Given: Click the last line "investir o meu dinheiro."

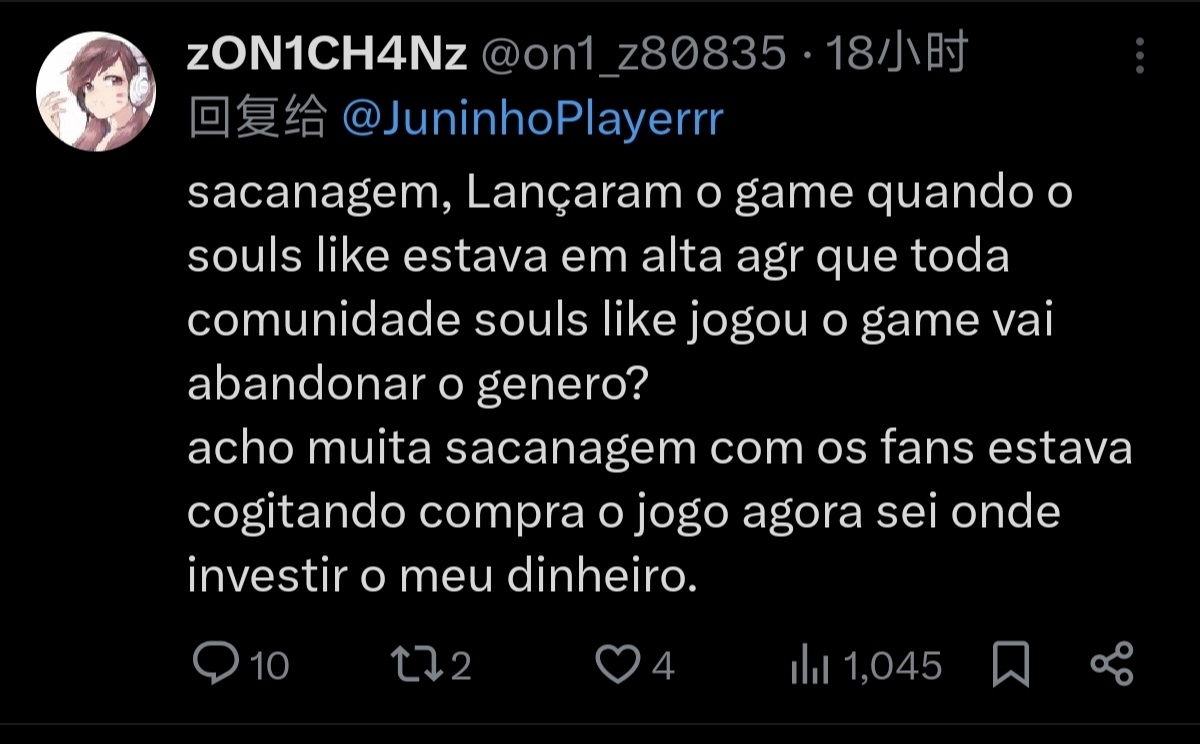Looking at the screenshot, I should click(x=441, y=578).
